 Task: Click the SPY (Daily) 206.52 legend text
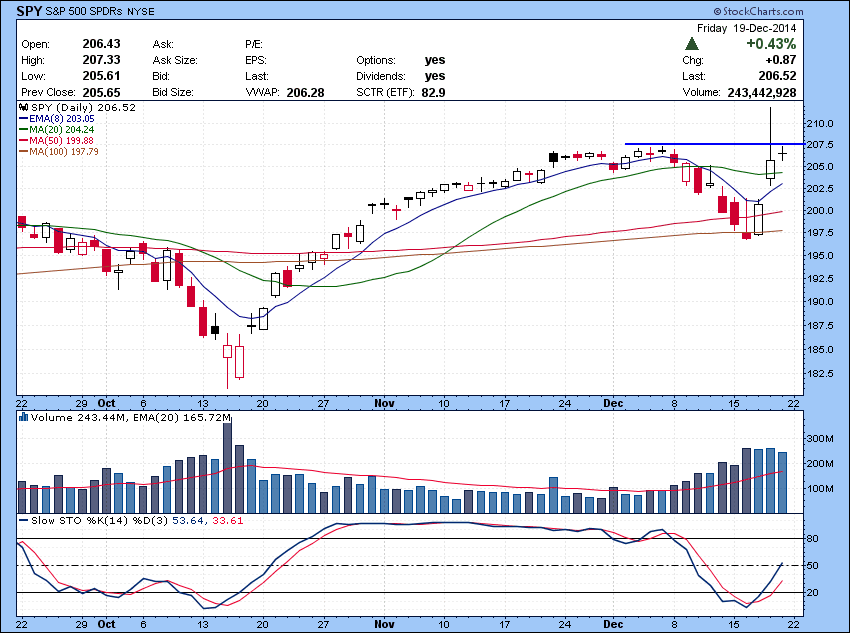tap(83, 107)
